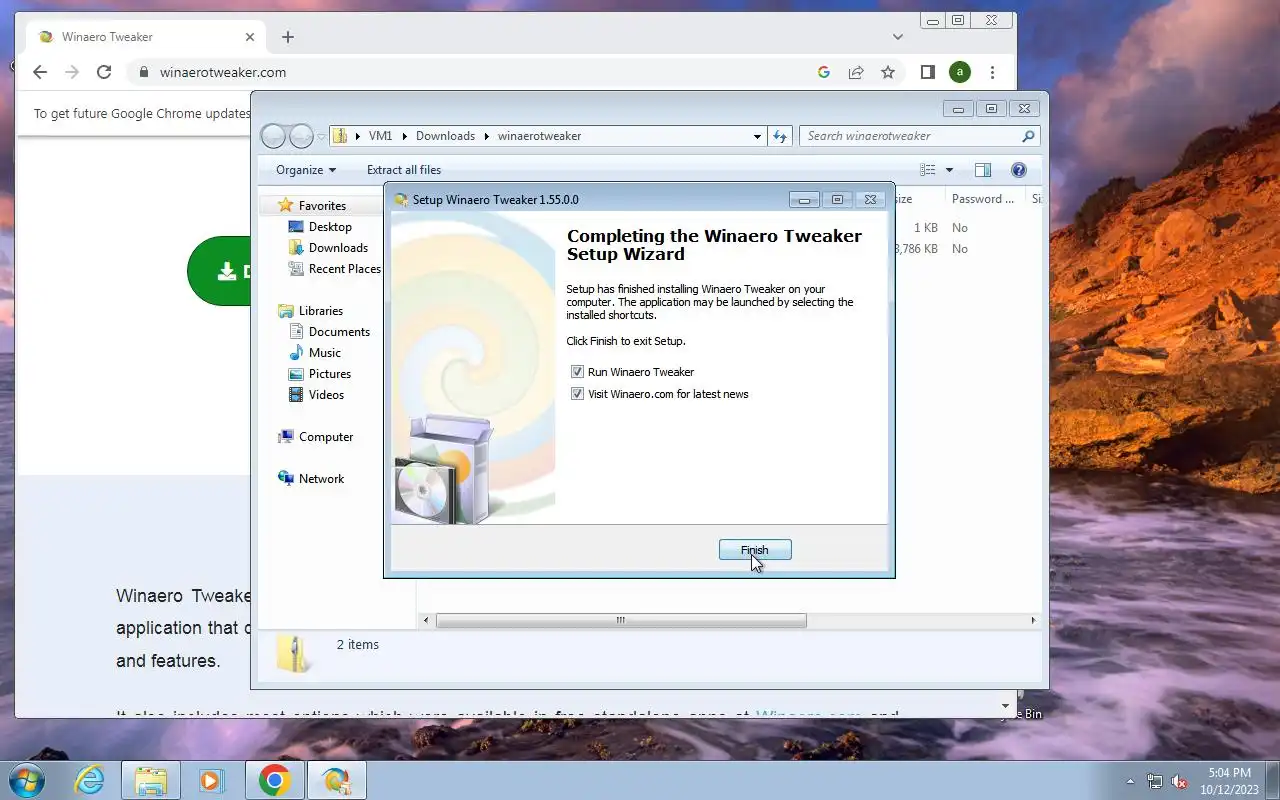The height and width of the screenshot is (800, 1280).
Task: Click the muted volume tray icon
Action: pyautogui.click(x=1179, y=781)
